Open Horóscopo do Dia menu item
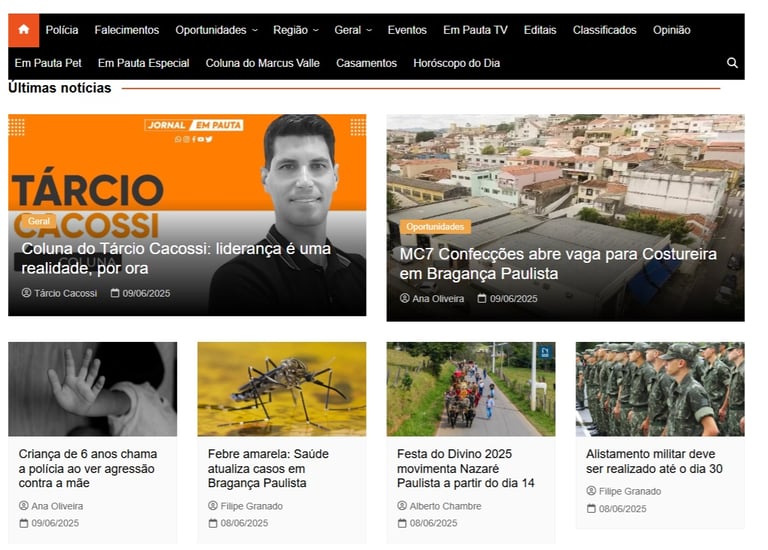The width and height of the screenshot is (768, 550). 456,63
